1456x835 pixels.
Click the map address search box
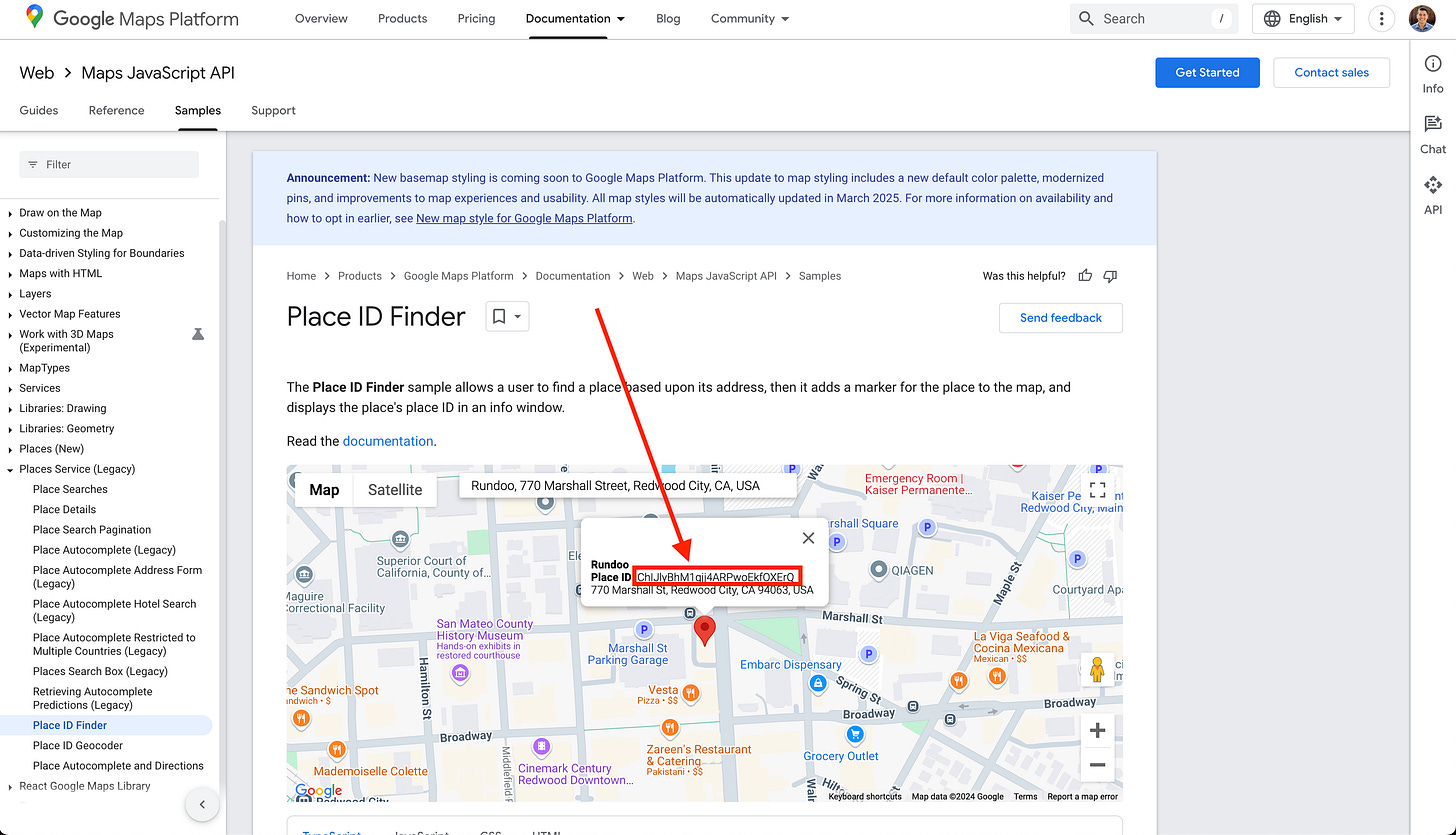point(627,486)
